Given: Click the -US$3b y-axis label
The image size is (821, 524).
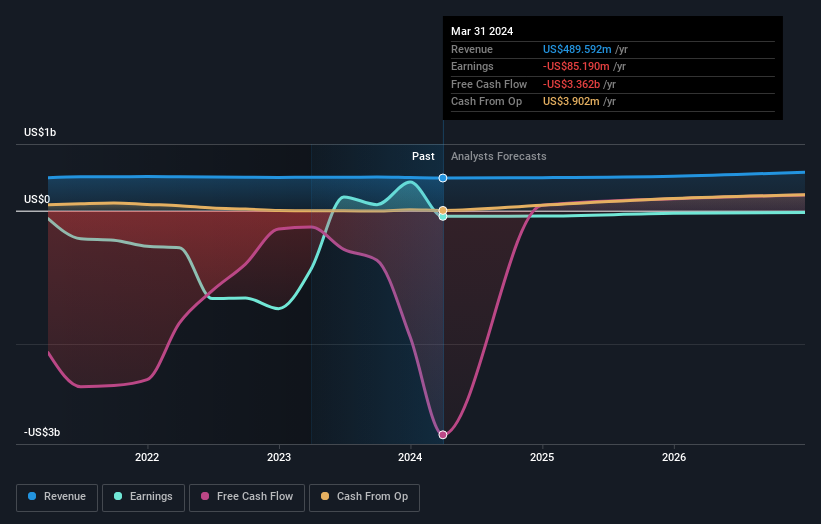Looking at the screenshot, I should coord(42,432).
